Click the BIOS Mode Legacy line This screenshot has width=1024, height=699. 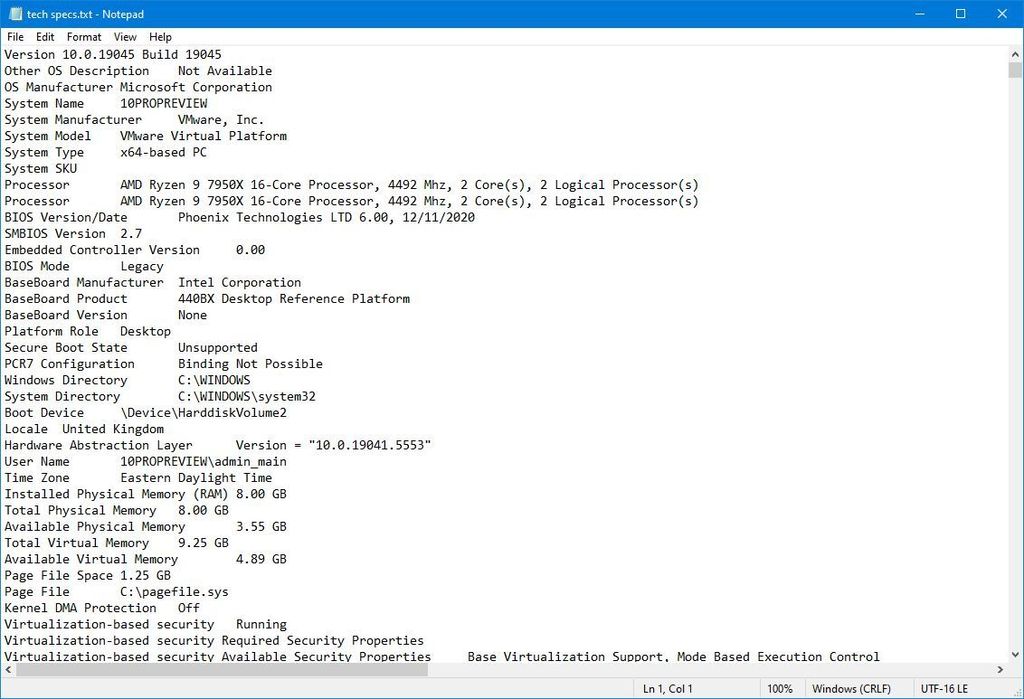tap(85, 266)
